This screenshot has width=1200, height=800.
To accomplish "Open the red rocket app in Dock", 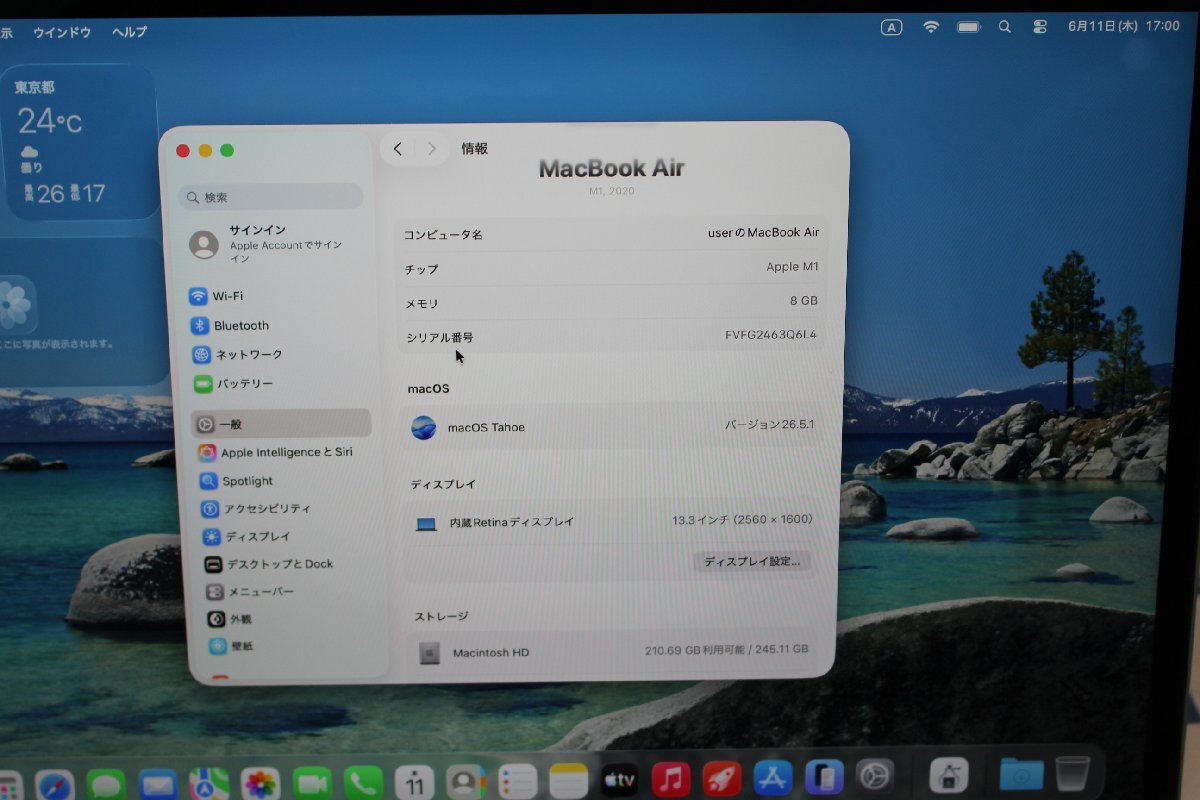I will (x=722, y=778).
